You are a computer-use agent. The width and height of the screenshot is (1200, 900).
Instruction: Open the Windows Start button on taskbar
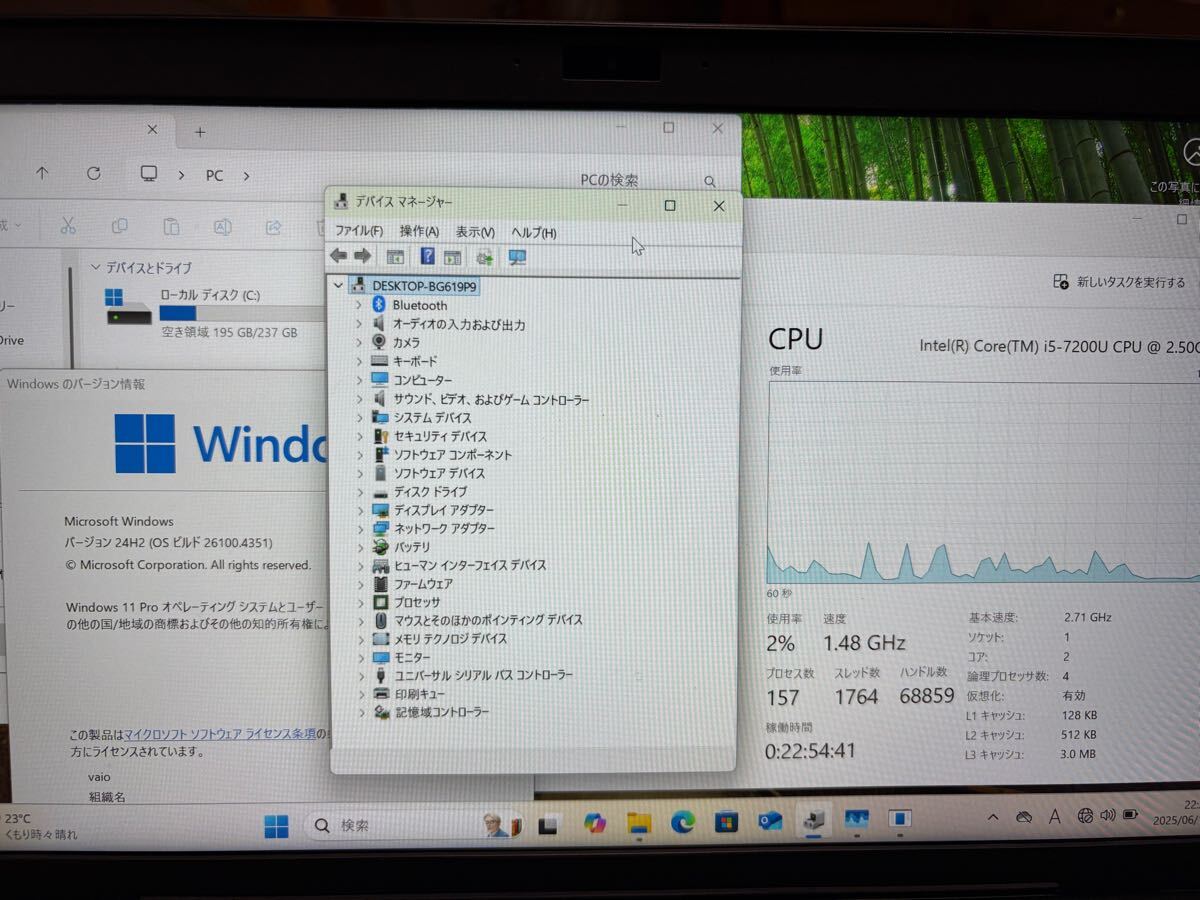tap(276, 826)
